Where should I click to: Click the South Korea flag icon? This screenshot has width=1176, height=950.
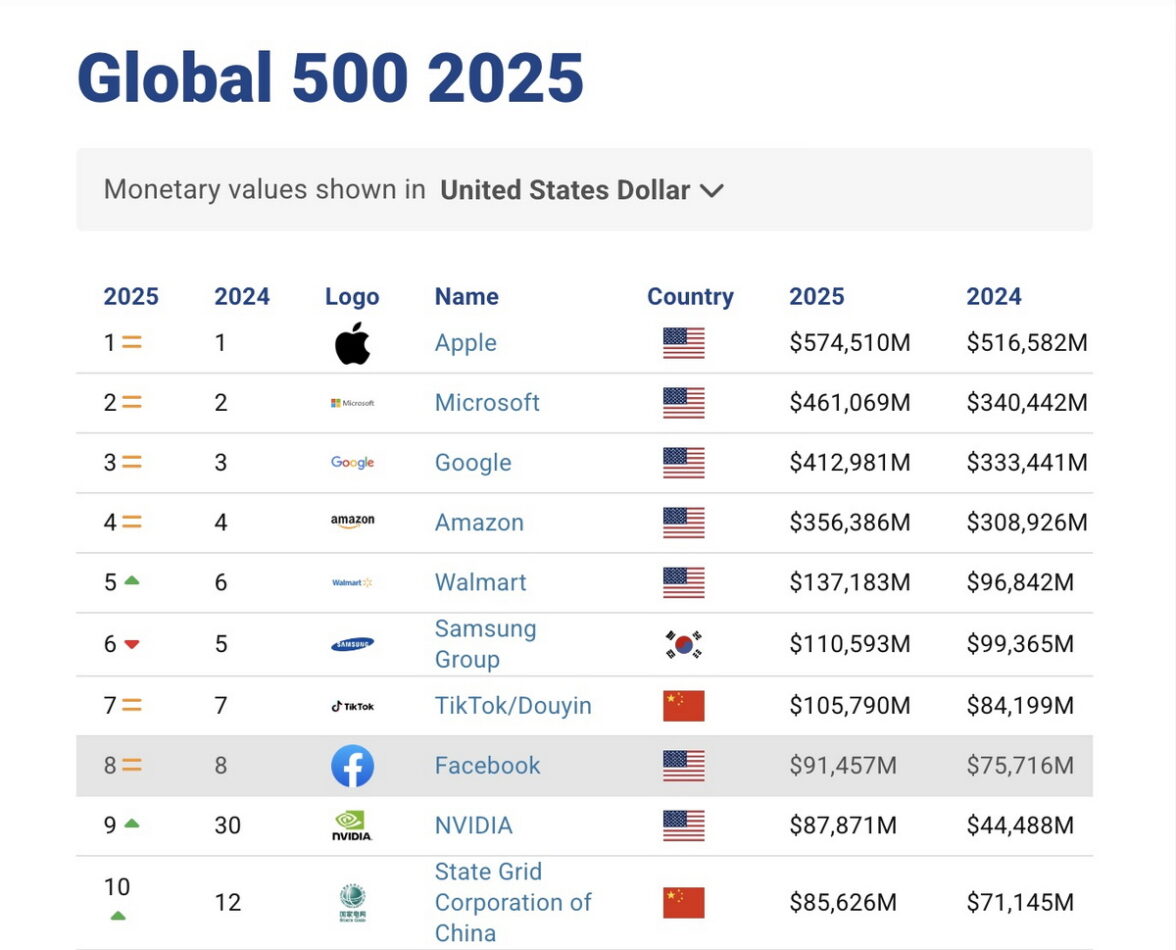[684, 644]
